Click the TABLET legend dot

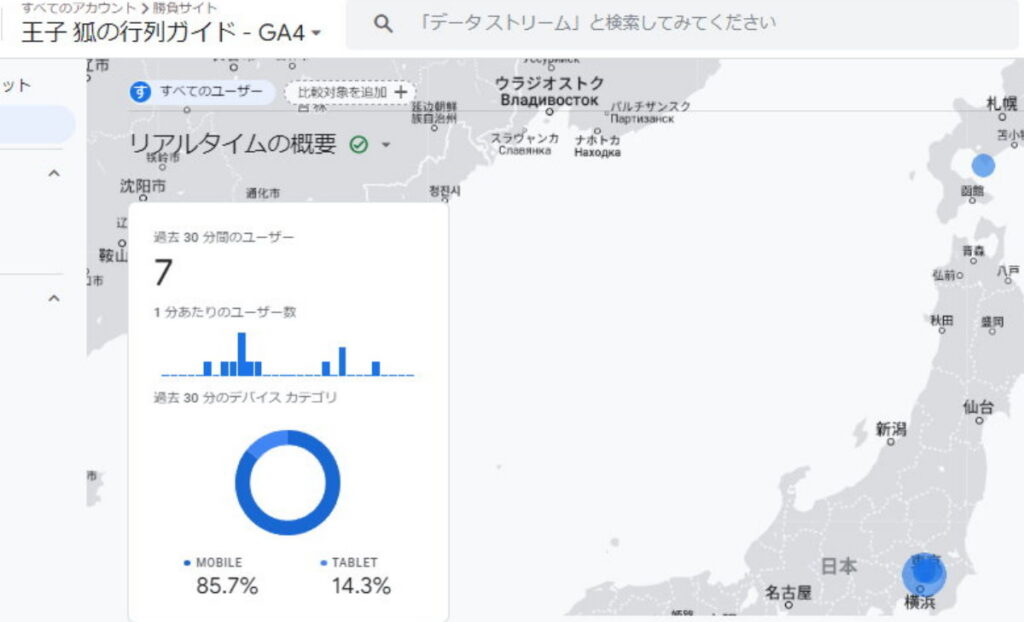pyautogui.click(x=323, y=563)
